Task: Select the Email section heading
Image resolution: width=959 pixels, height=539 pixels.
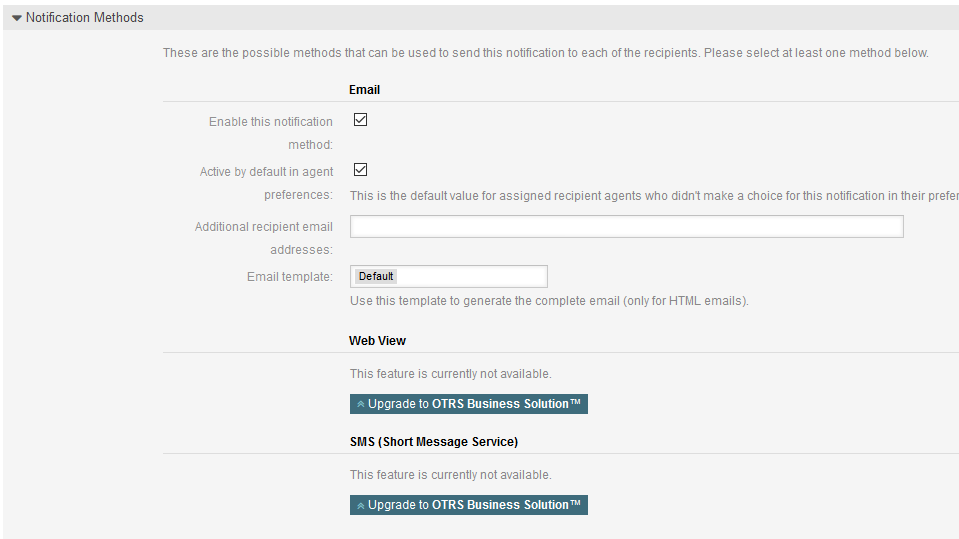Action: (x=364, y=90)
